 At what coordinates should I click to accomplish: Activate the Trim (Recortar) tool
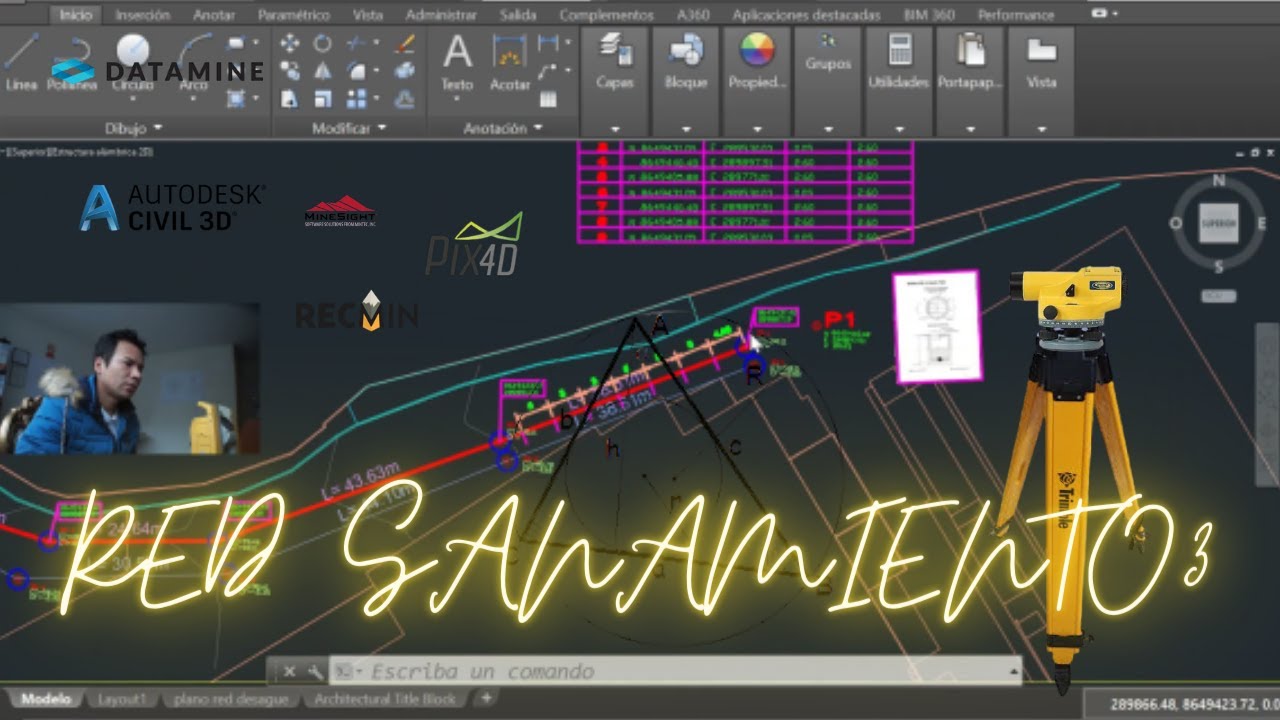(356, 43)
